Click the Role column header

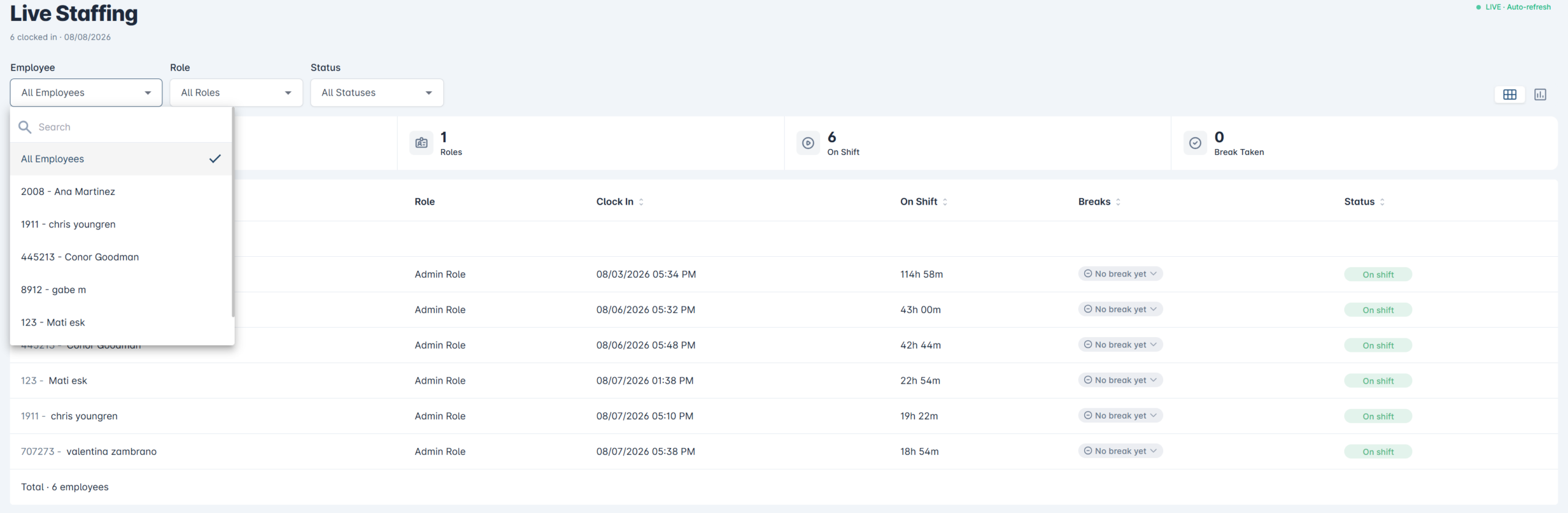424,202
